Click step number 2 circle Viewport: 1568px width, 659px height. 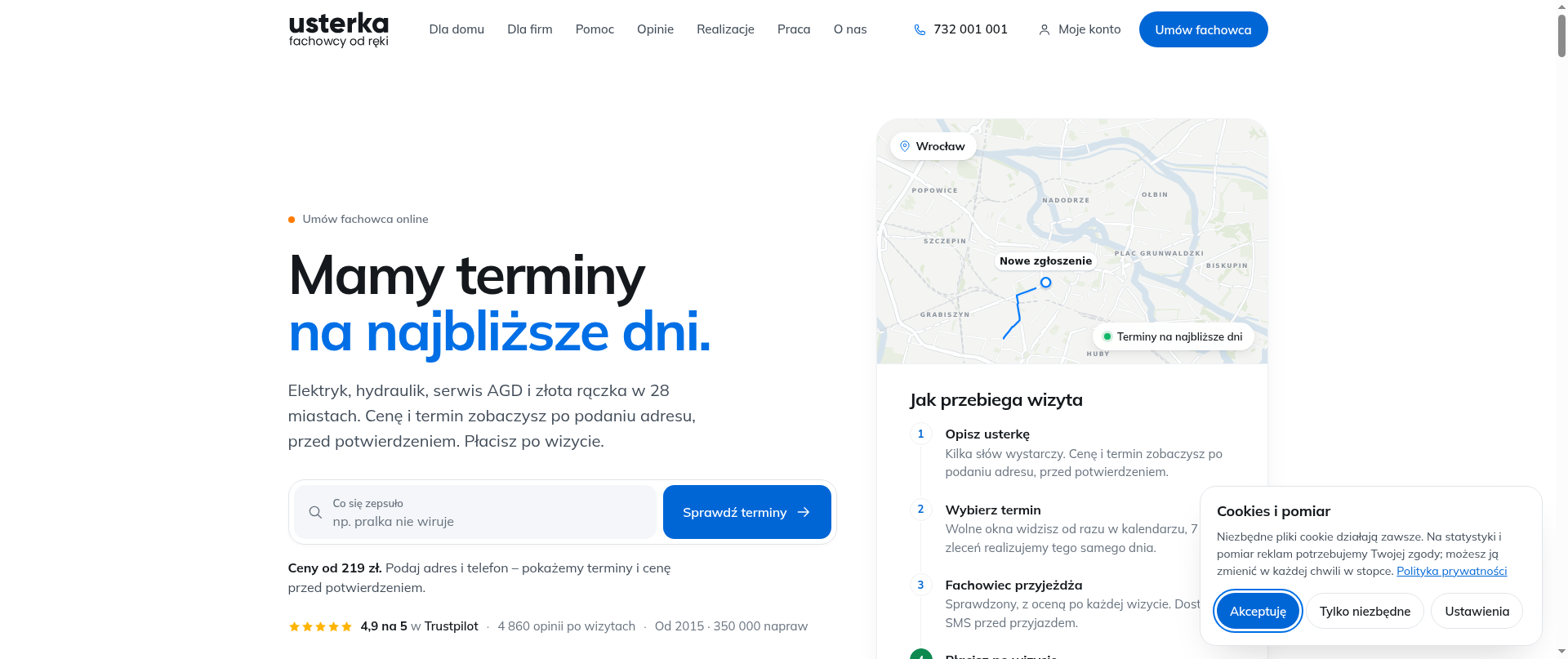(x=920, y=510)
